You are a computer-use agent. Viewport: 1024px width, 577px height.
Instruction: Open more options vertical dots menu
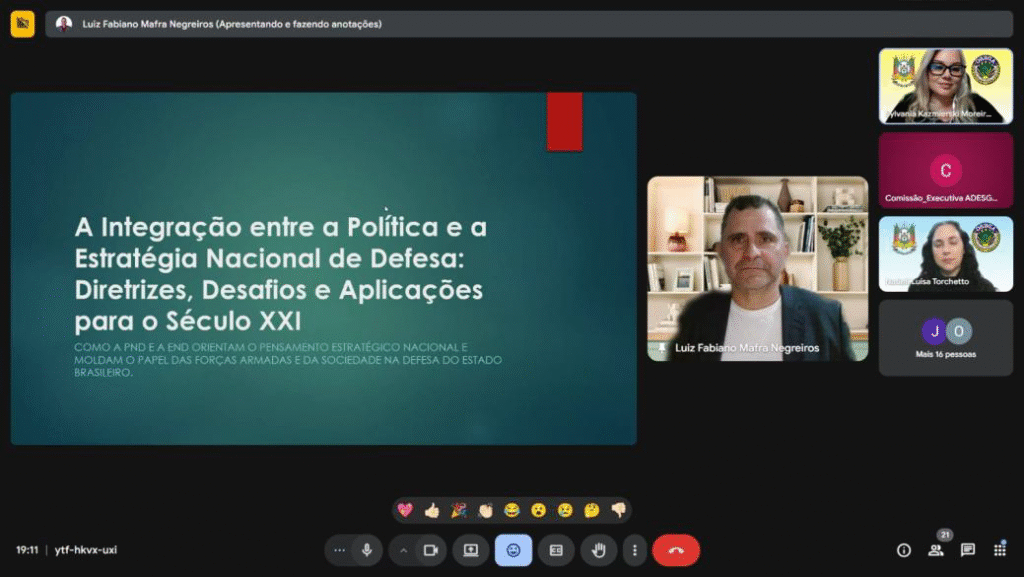coord(634,550)
